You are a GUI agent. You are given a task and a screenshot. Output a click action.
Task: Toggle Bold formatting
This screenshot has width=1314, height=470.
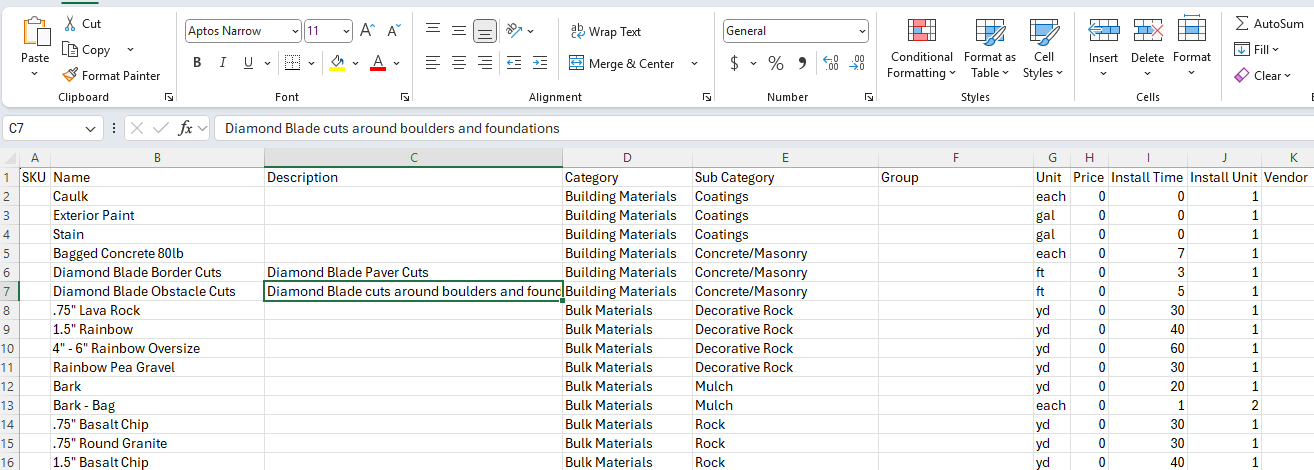[197, 63]
